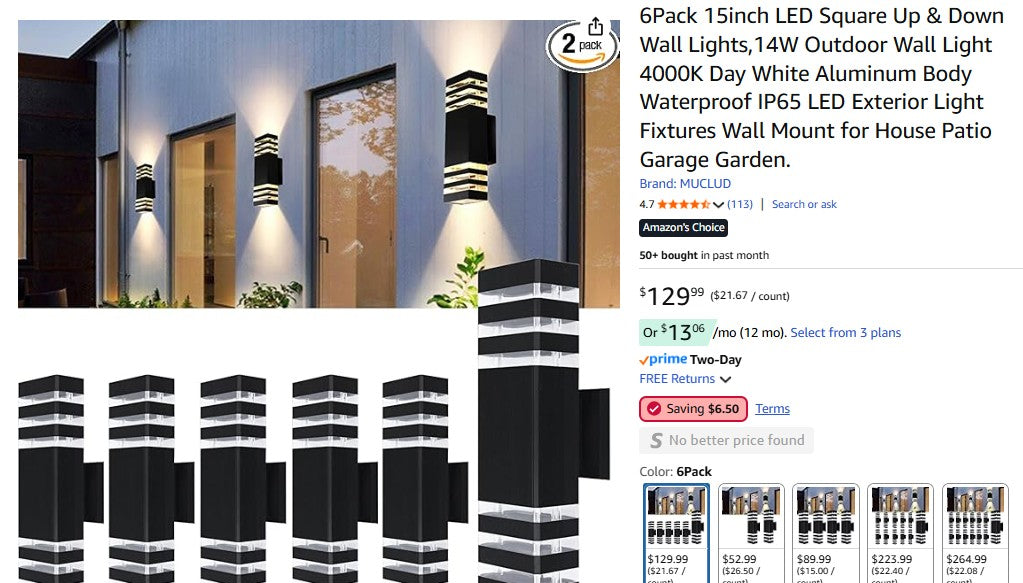This screenshot has width=1023, height=583.
Task: Open the Brand: MUCLUD link
Action: click(685, 184)
